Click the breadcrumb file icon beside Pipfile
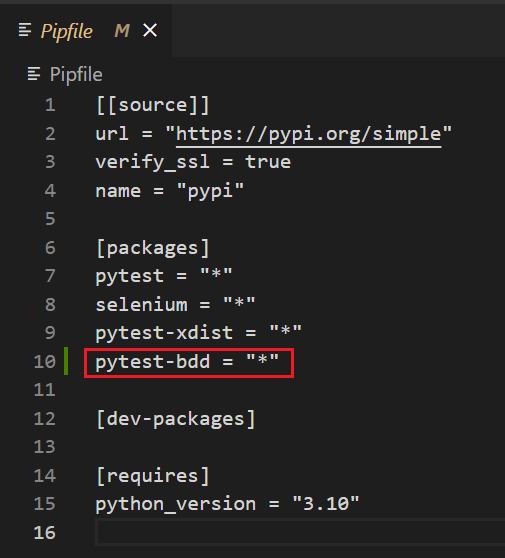Screen dimensions: 505x558 pos(34,74)
